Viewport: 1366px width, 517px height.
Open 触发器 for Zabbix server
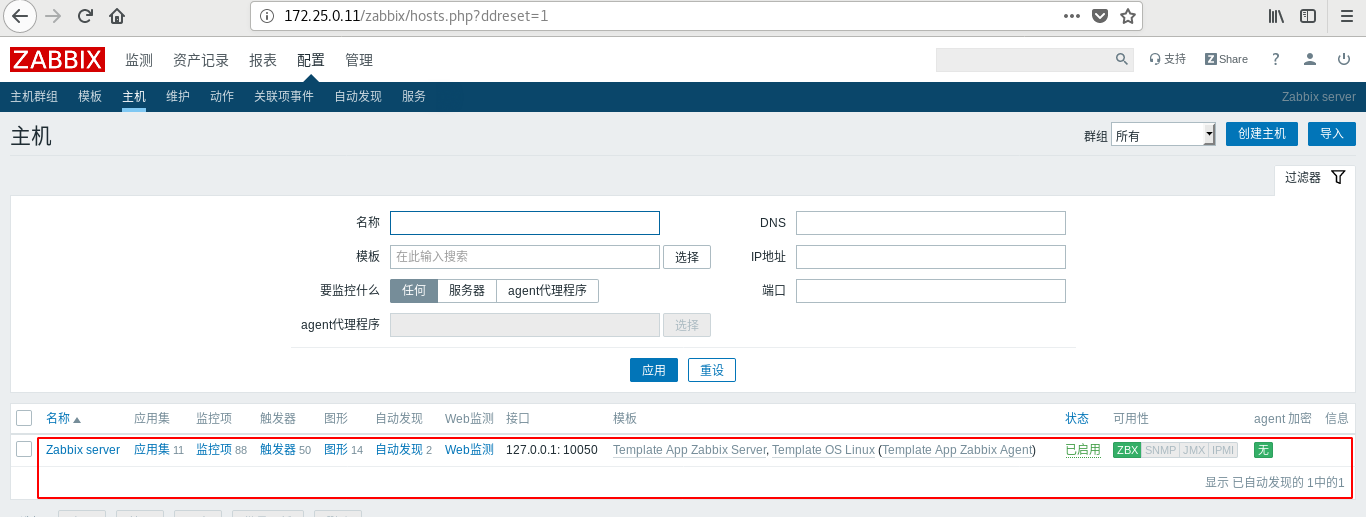click(278, 450)
